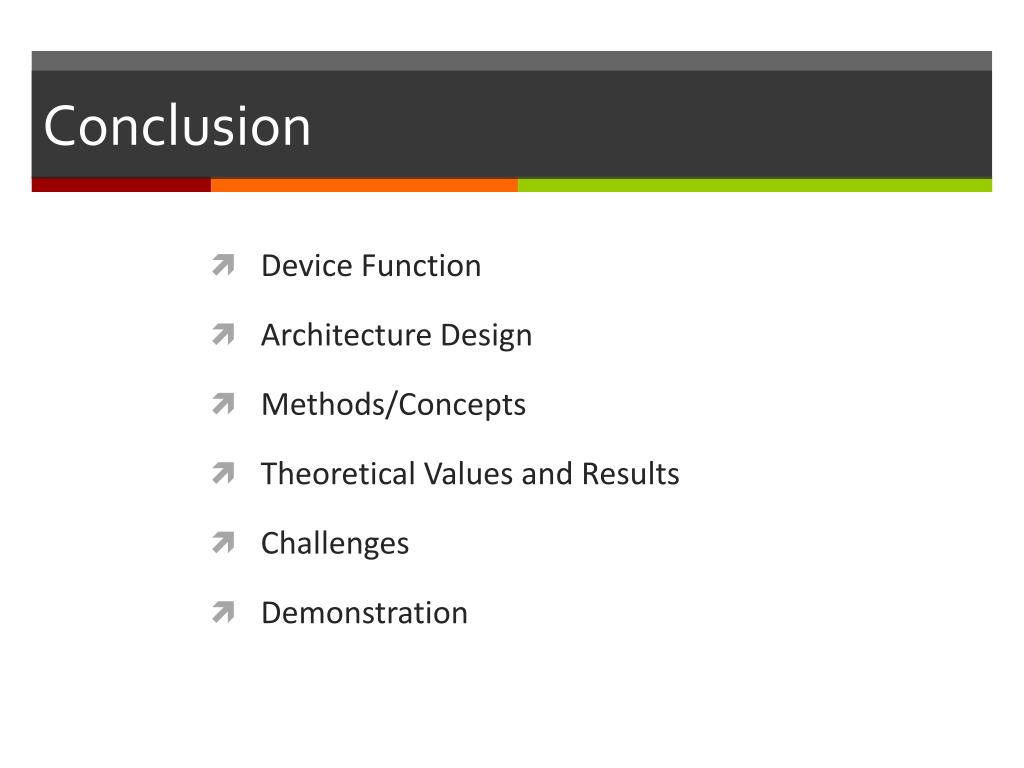Click the arrow bullet beside Challenges
The image size is (1024, 768).
tap(223, 543)
